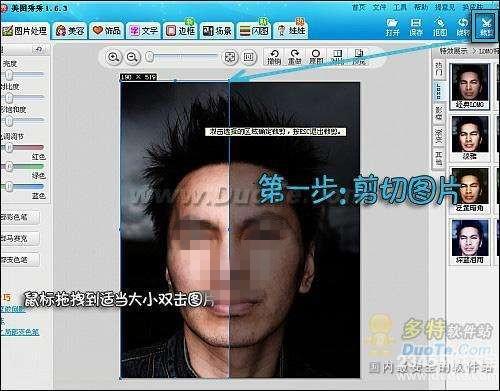Viewport: 500px width, 391px height.
Task: Click the 对比度 contrast slider
Action: click(x=22, y=98)
